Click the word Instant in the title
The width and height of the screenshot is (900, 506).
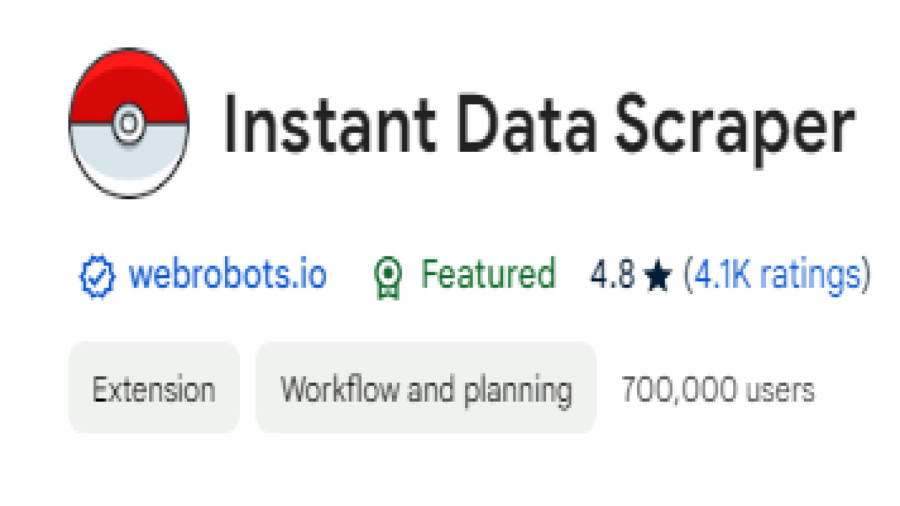pyautogui.click(x=329, y=124)
